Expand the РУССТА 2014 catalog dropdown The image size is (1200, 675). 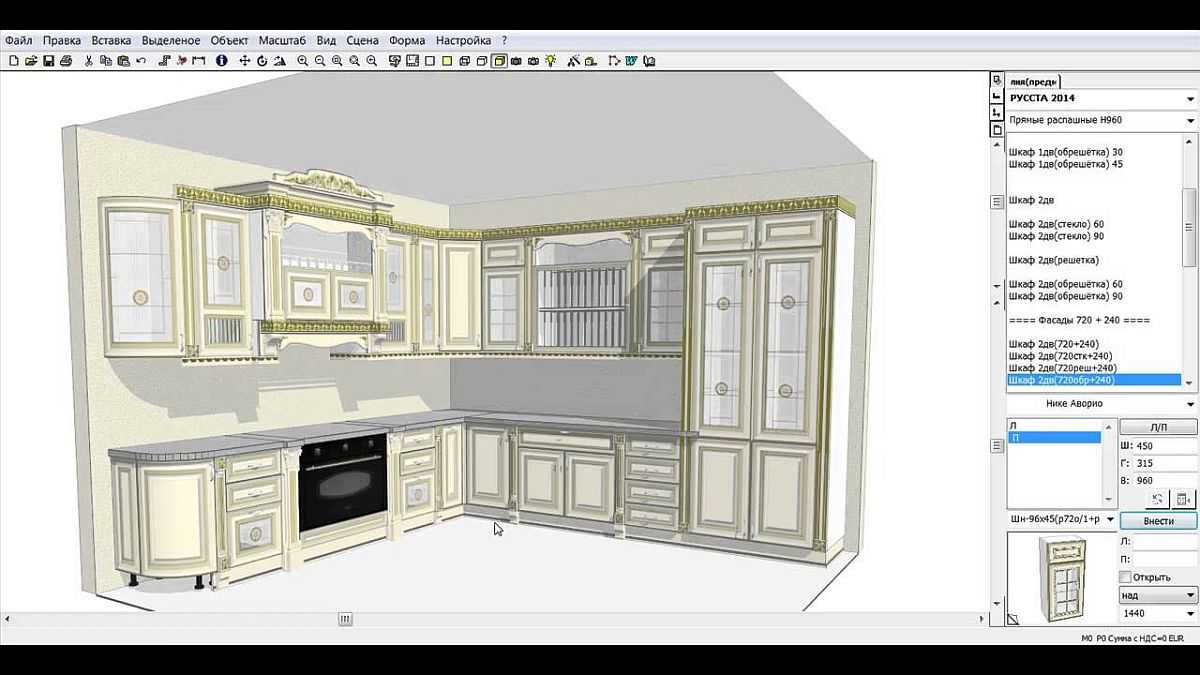[1190, 99]
